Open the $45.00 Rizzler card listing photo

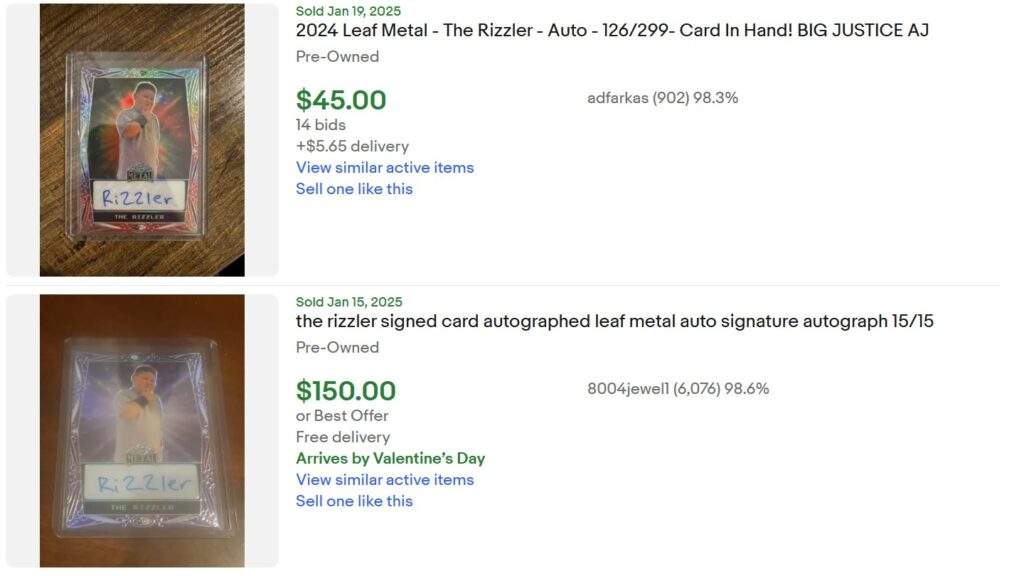(x=142, y=140)
